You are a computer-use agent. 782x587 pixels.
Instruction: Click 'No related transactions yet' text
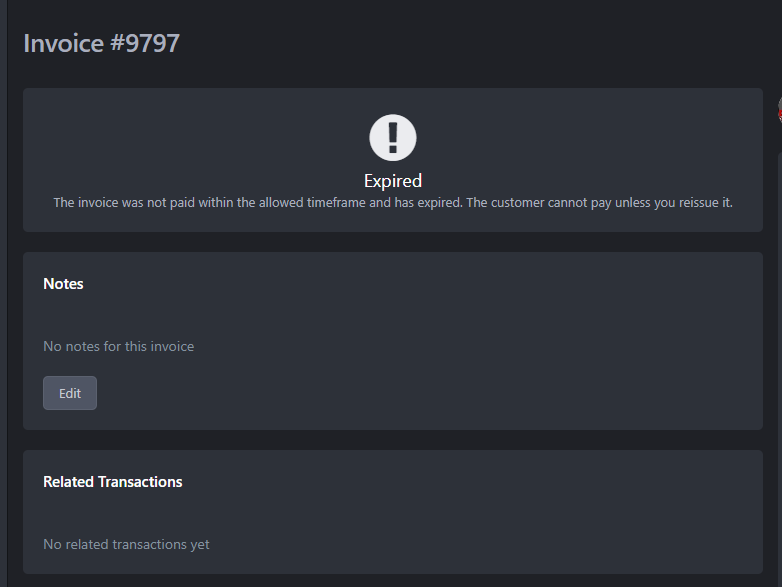point(126,544)
